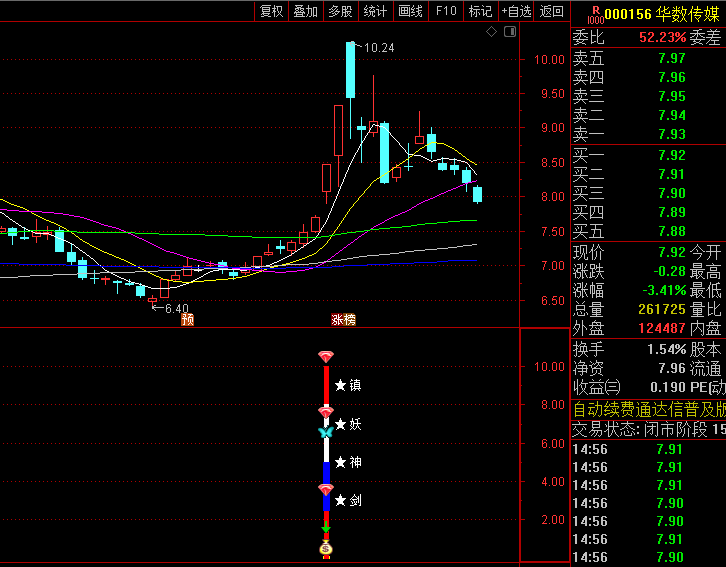Click the R1000 badge beside stock code

coord(594,13)
